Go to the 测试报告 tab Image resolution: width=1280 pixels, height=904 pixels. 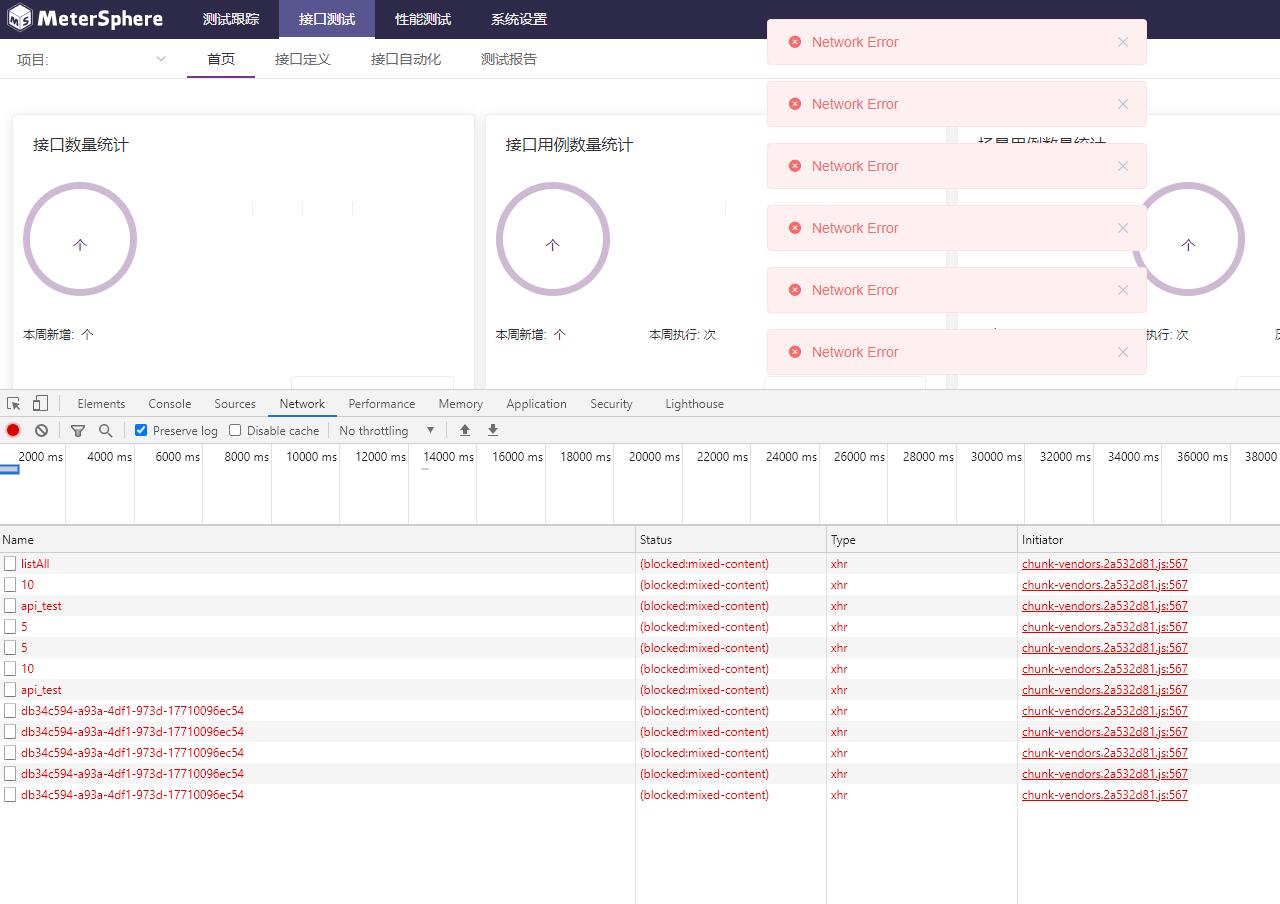click(x=509, y=59)
